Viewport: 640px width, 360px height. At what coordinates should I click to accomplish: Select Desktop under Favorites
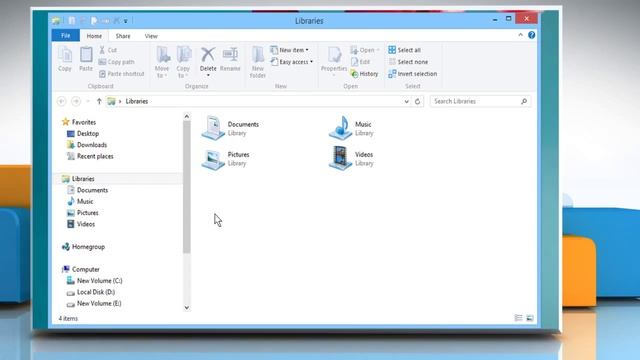coord(83,133)
